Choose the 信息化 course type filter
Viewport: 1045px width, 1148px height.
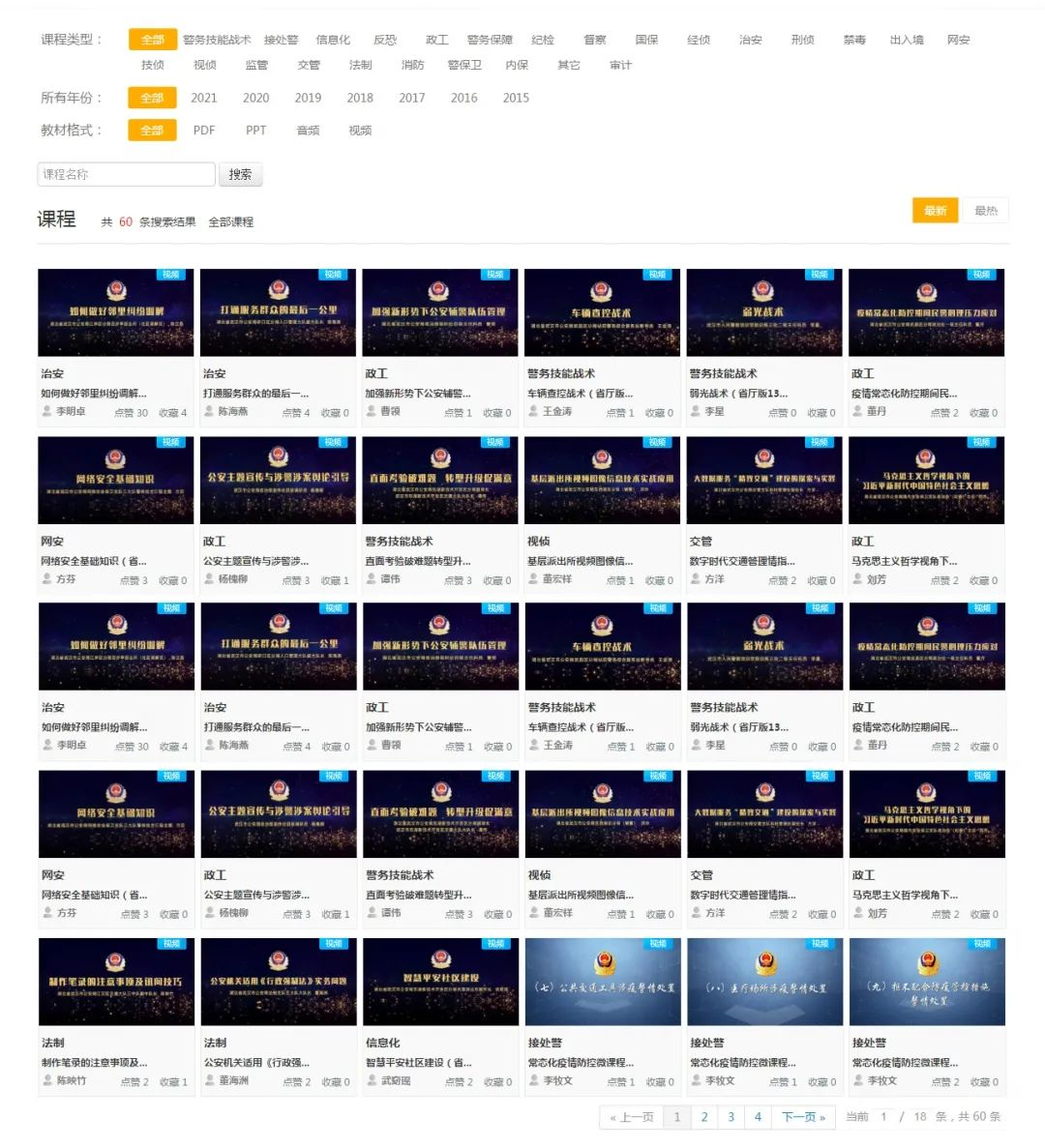pyautogui.click(x=333, y=40)
